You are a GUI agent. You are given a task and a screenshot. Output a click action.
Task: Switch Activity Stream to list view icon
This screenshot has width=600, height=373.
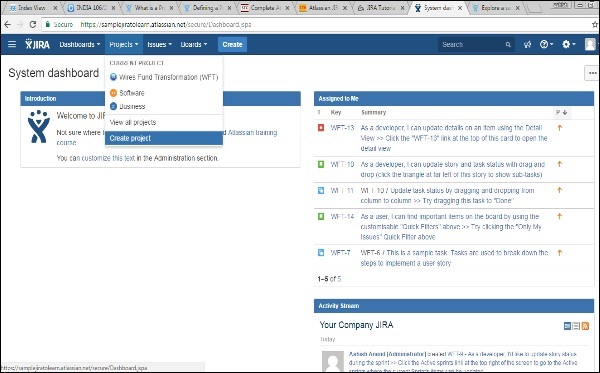[x=576, y=326]
